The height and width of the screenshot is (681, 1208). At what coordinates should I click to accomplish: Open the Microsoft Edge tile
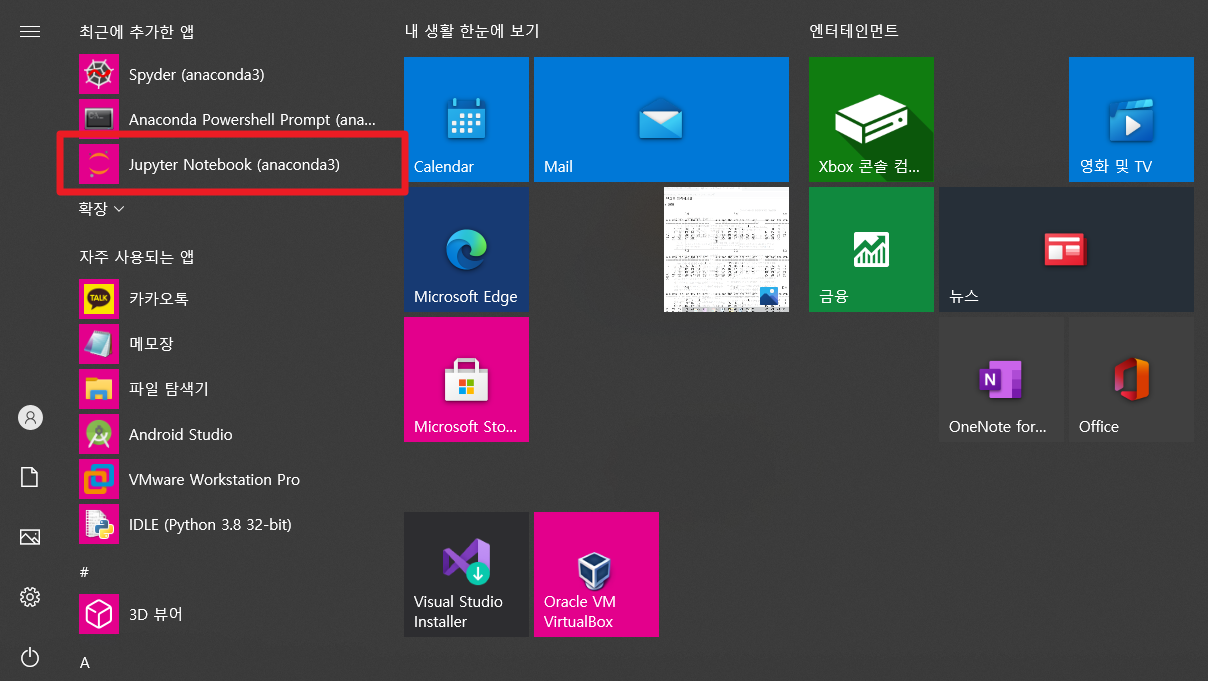(466, 249)
